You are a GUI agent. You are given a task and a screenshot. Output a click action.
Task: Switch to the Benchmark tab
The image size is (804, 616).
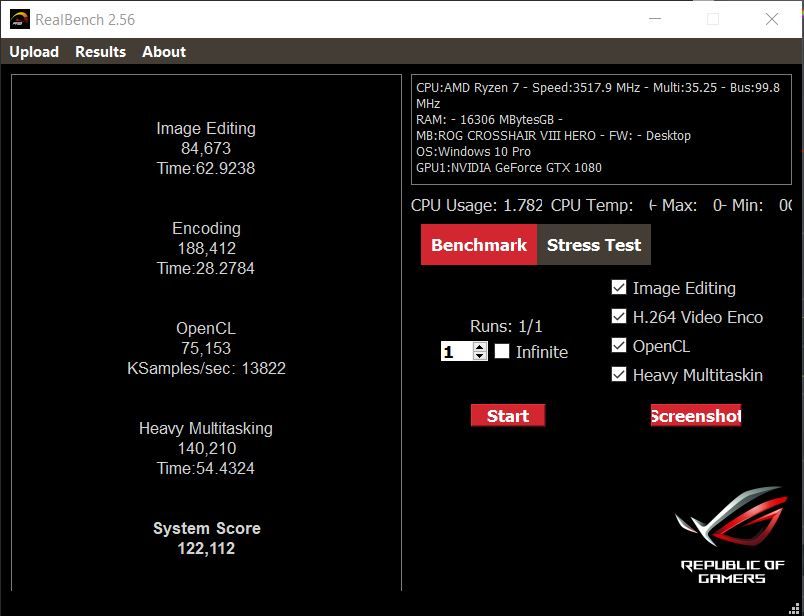[x=479, y=245]
